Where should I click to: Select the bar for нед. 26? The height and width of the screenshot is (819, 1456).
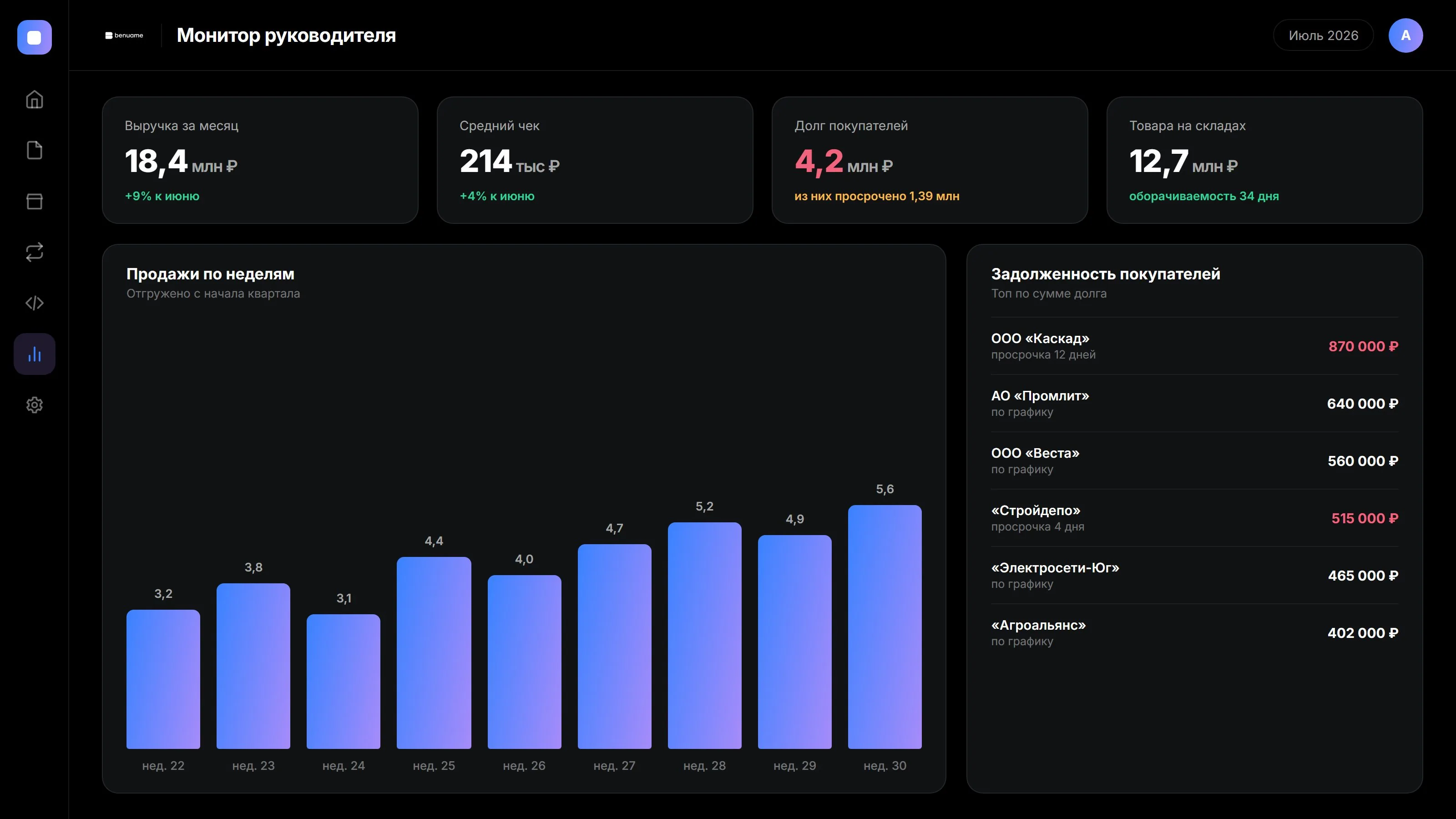[525, 662]
